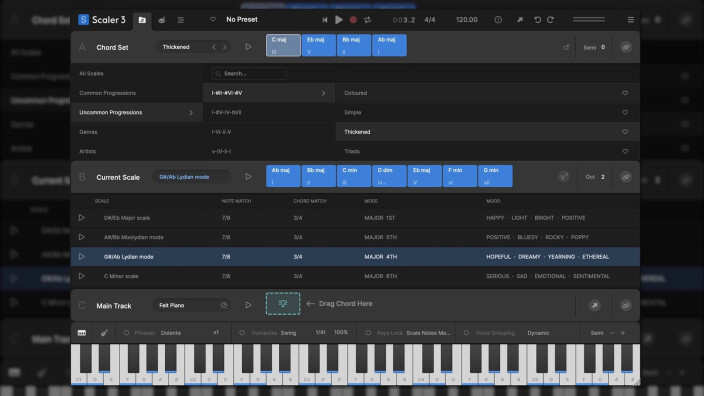The image size is (704, 396).
Task: Click the Main Track export arrow button
Action: (594, 305)
